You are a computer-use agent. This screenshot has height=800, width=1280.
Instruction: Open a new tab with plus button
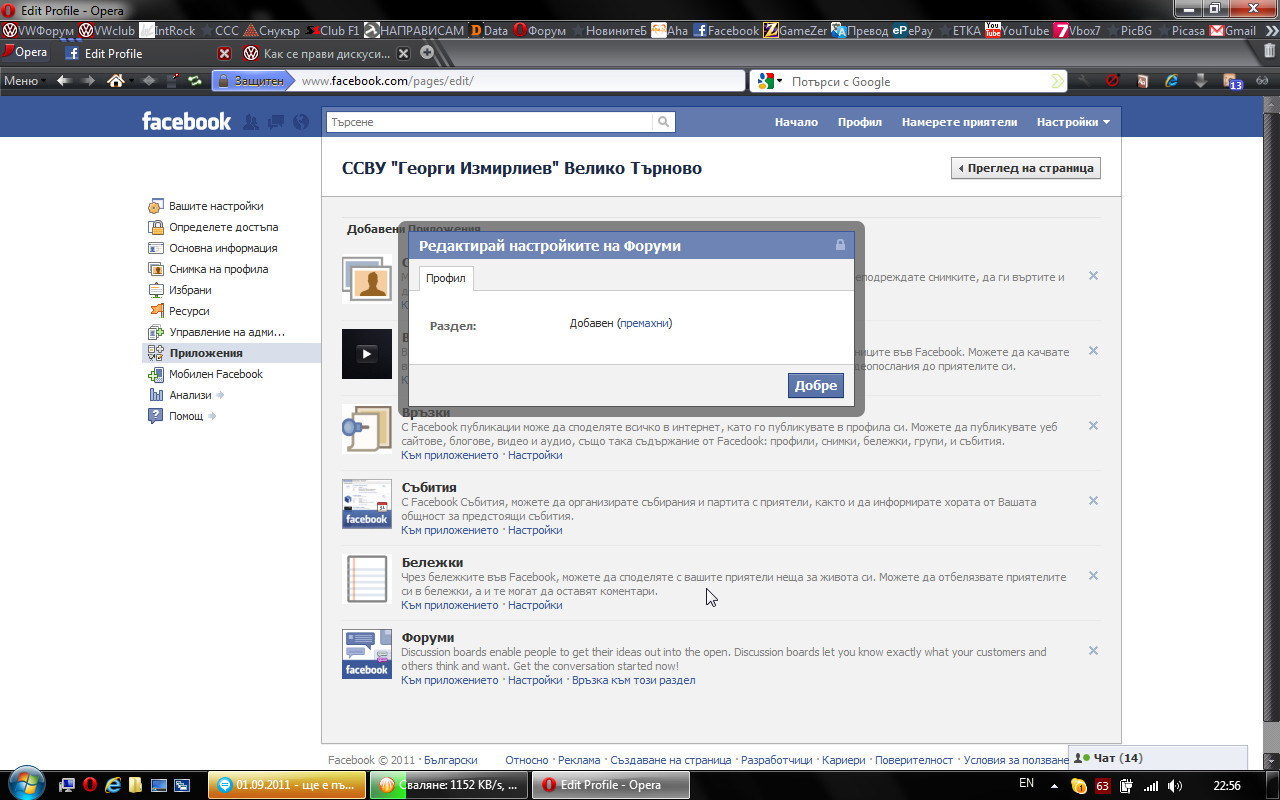(427, 53)
